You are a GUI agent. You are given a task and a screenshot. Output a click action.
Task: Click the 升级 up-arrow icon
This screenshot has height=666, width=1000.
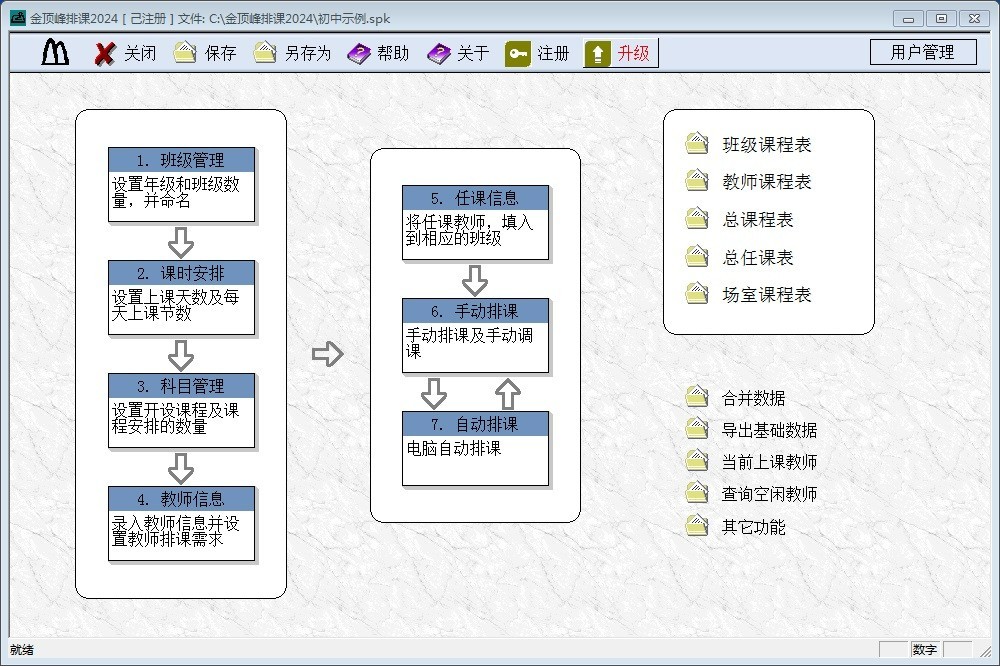coord(598,54)
